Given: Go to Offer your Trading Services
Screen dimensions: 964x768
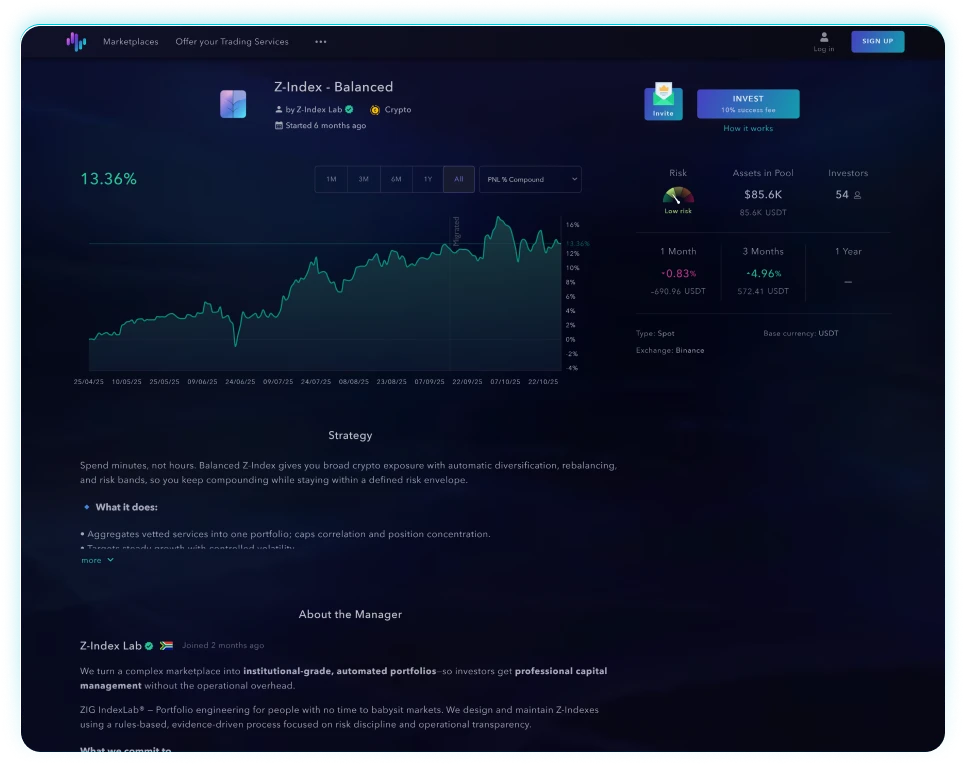Looking at the screenshot, I should (x=232, y=42).
